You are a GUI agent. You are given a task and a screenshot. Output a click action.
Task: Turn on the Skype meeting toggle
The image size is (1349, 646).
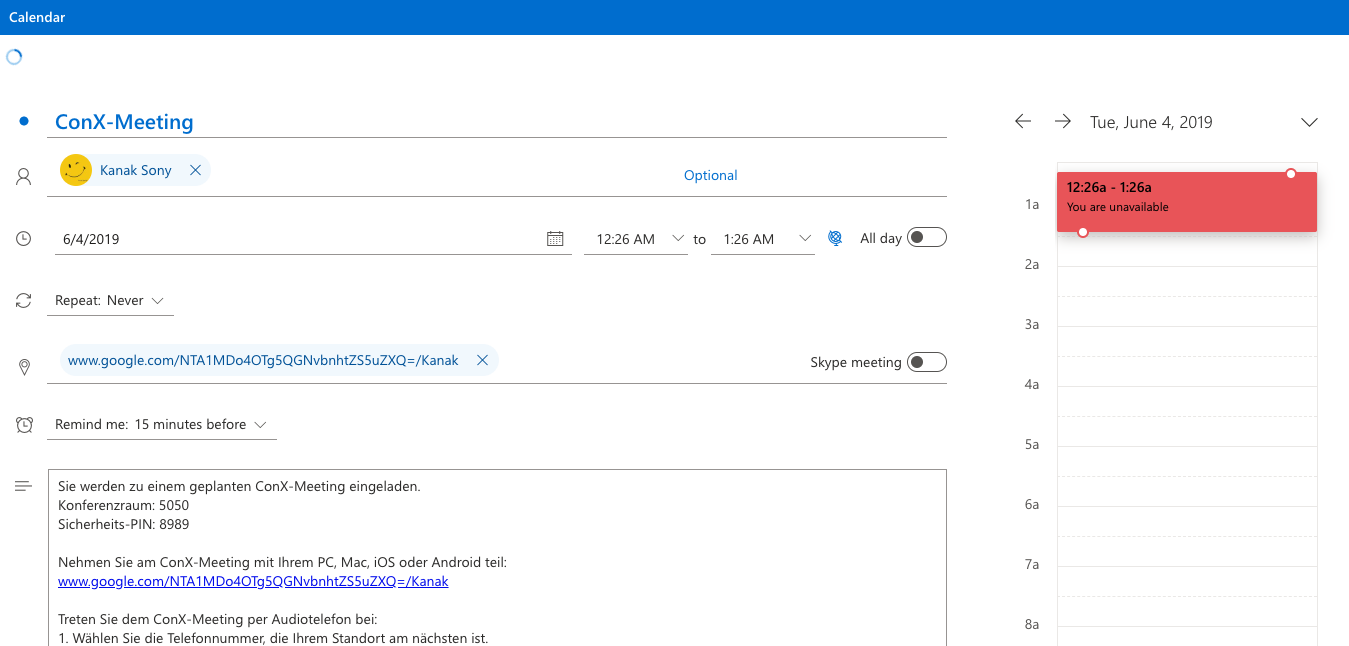tap(926, 362)
